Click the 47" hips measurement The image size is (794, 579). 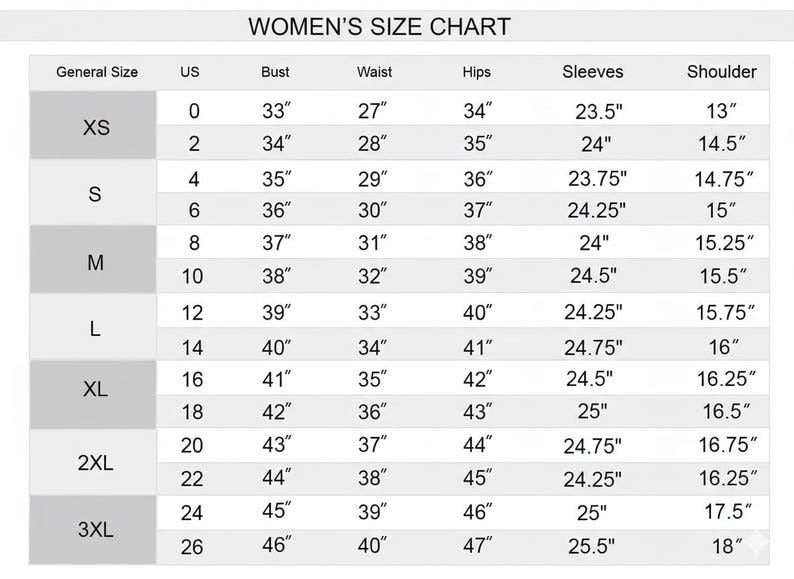point(478,546)
